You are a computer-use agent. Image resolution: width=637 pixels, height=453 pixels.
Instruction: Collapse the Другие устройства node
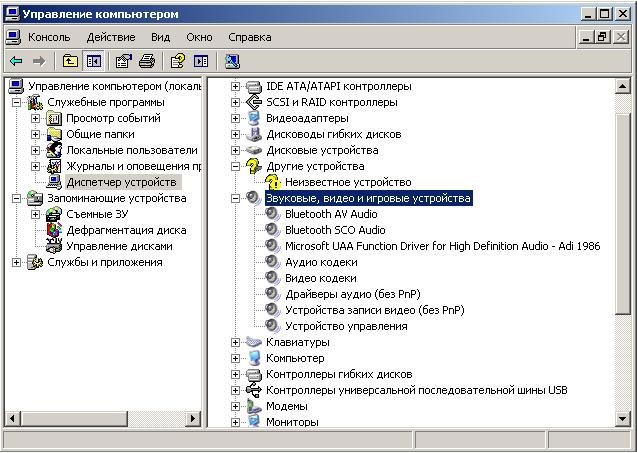[235, 166]
